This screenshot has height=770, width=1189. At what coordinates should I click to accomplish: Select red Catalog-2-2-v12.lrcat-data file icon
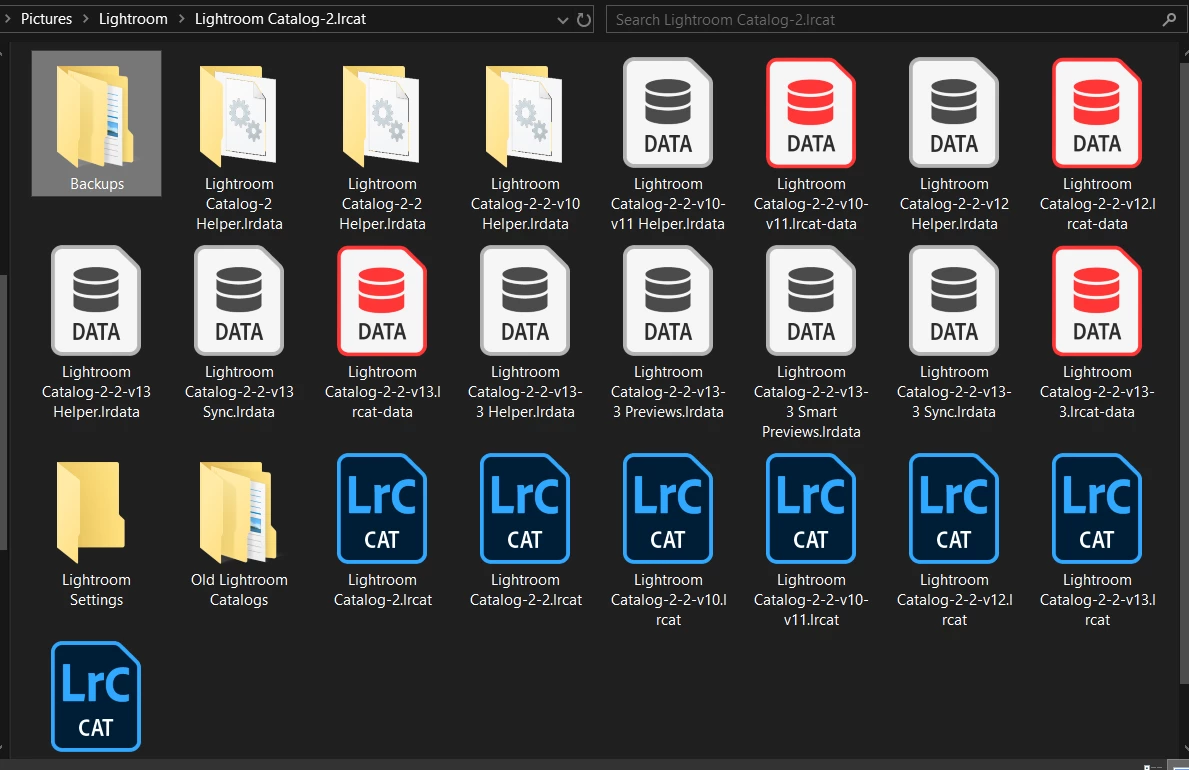tap(1096, 113)
